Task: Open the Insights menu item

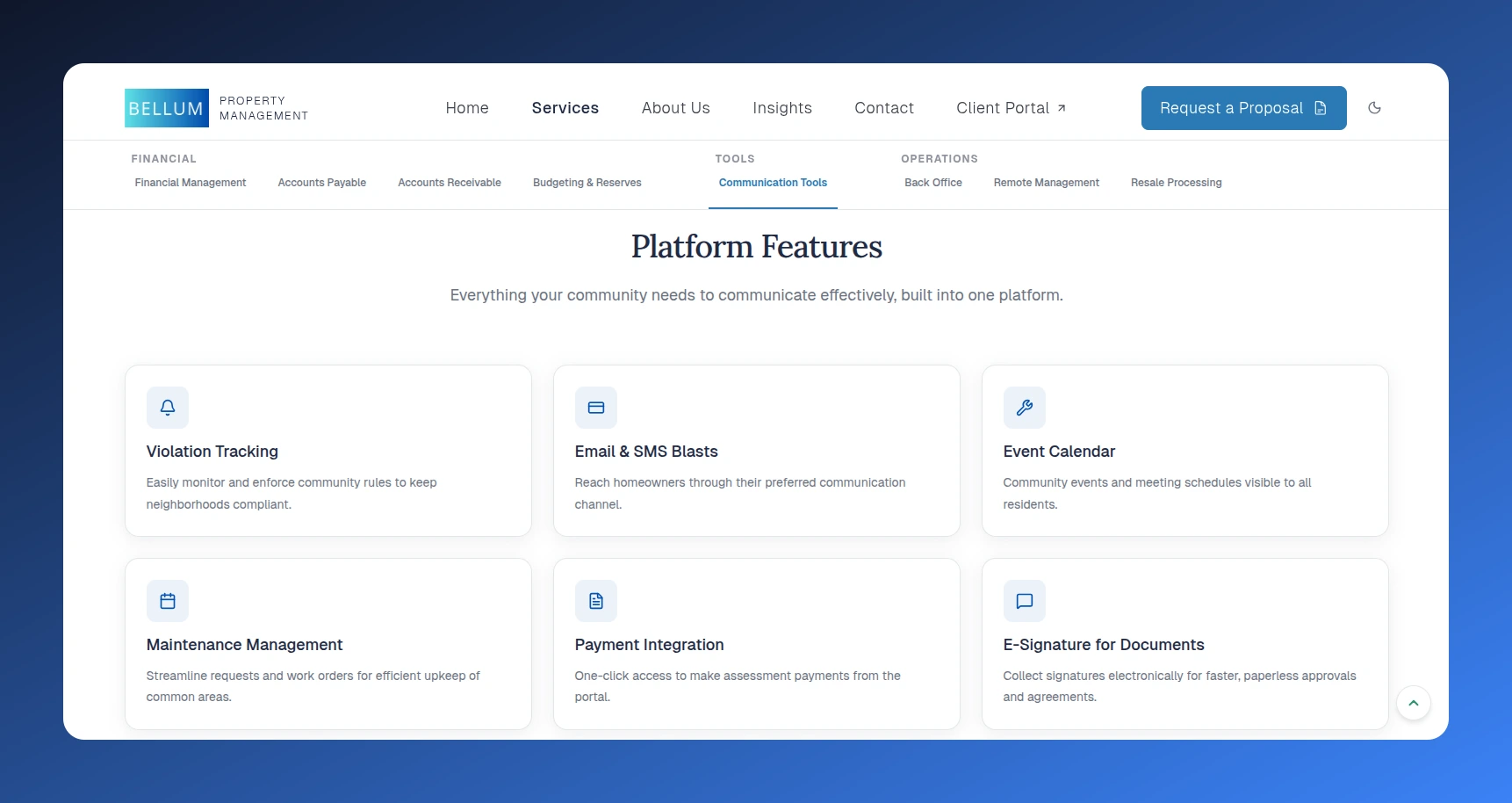Action: pyautogui.click(x=782, y=108)
